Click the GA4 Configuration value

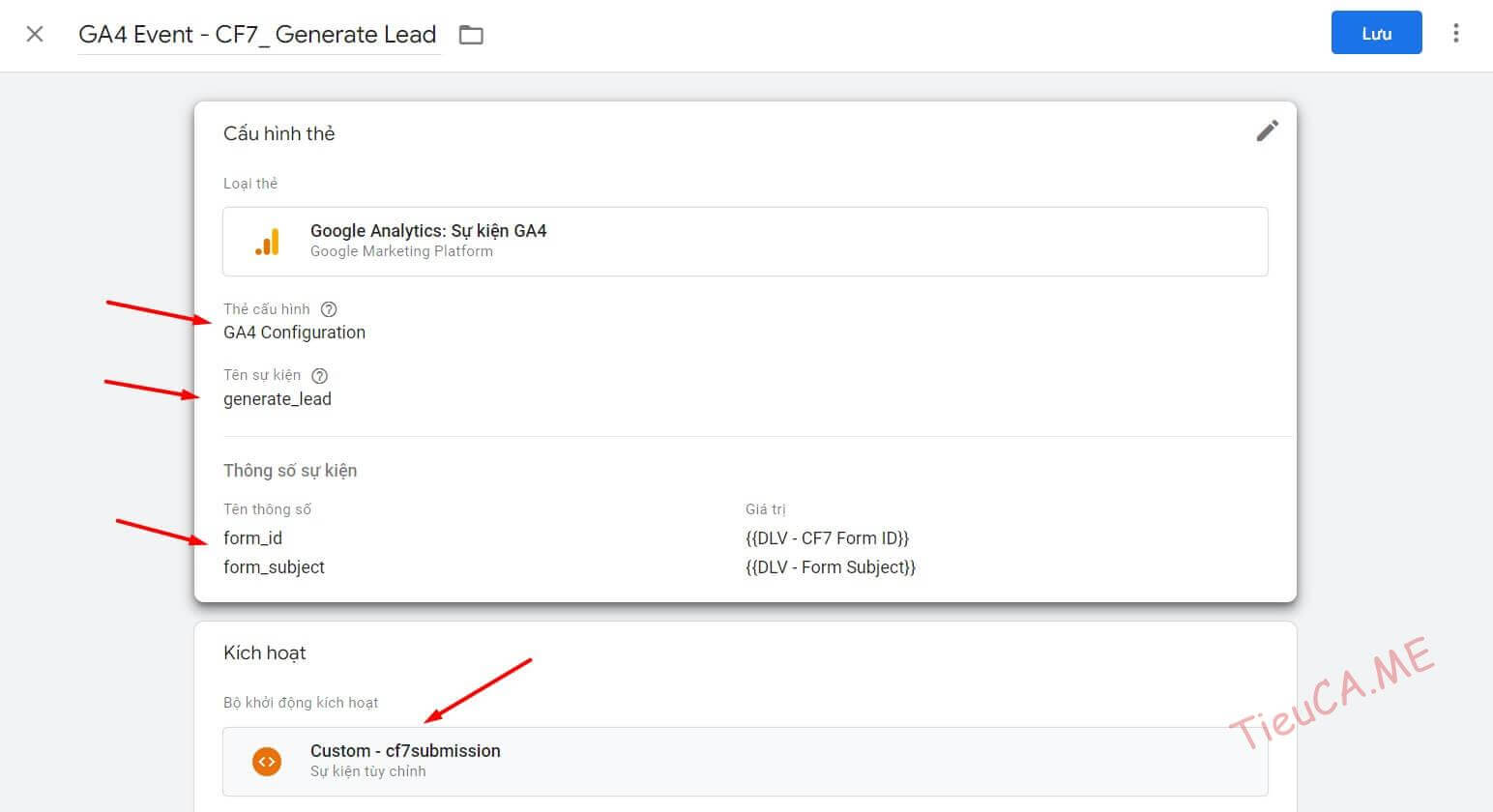pos(294,333)
